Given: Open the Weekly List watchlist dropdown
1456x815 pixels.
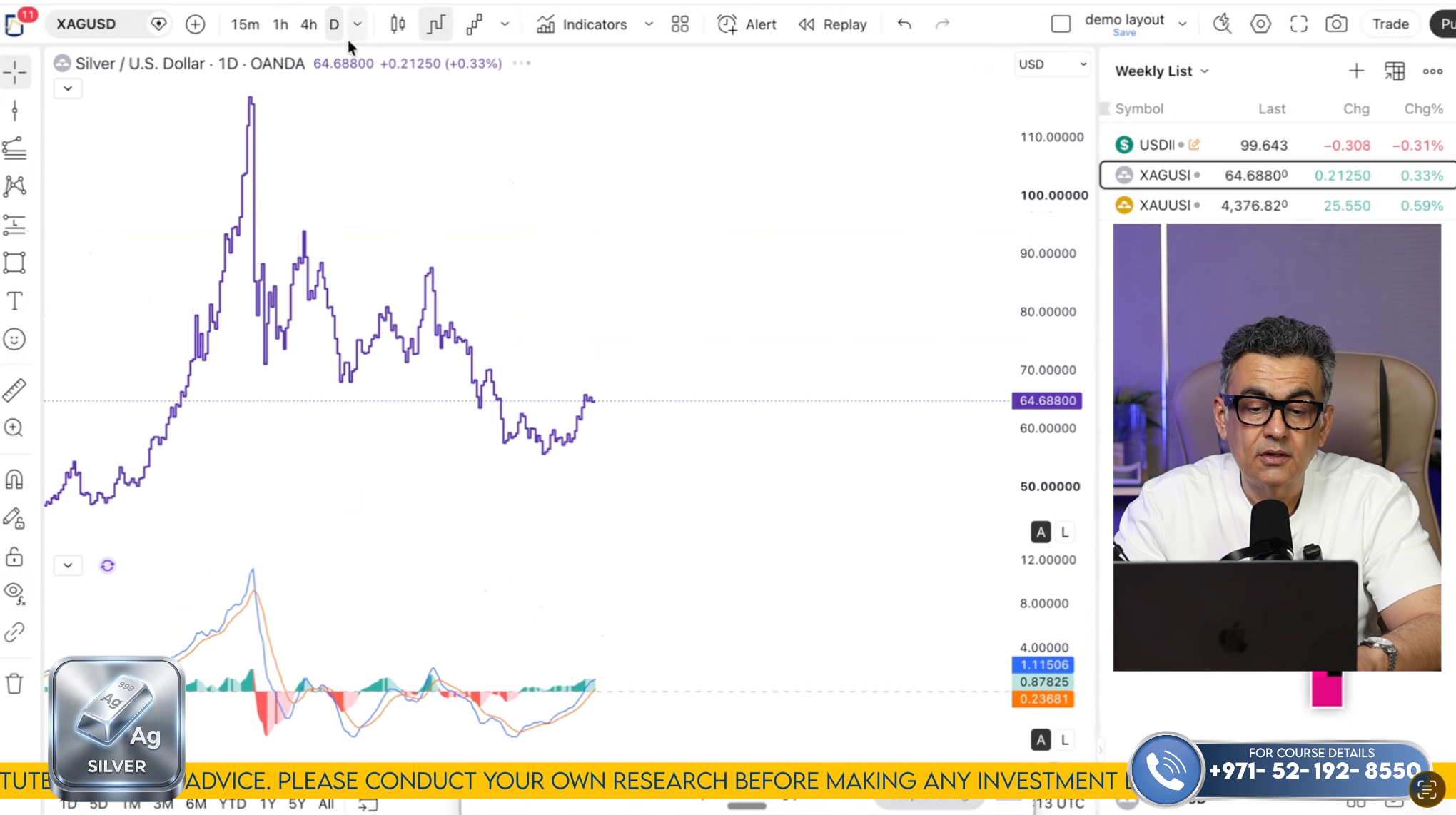Looking at the screenshot, I should point(1162,71).
